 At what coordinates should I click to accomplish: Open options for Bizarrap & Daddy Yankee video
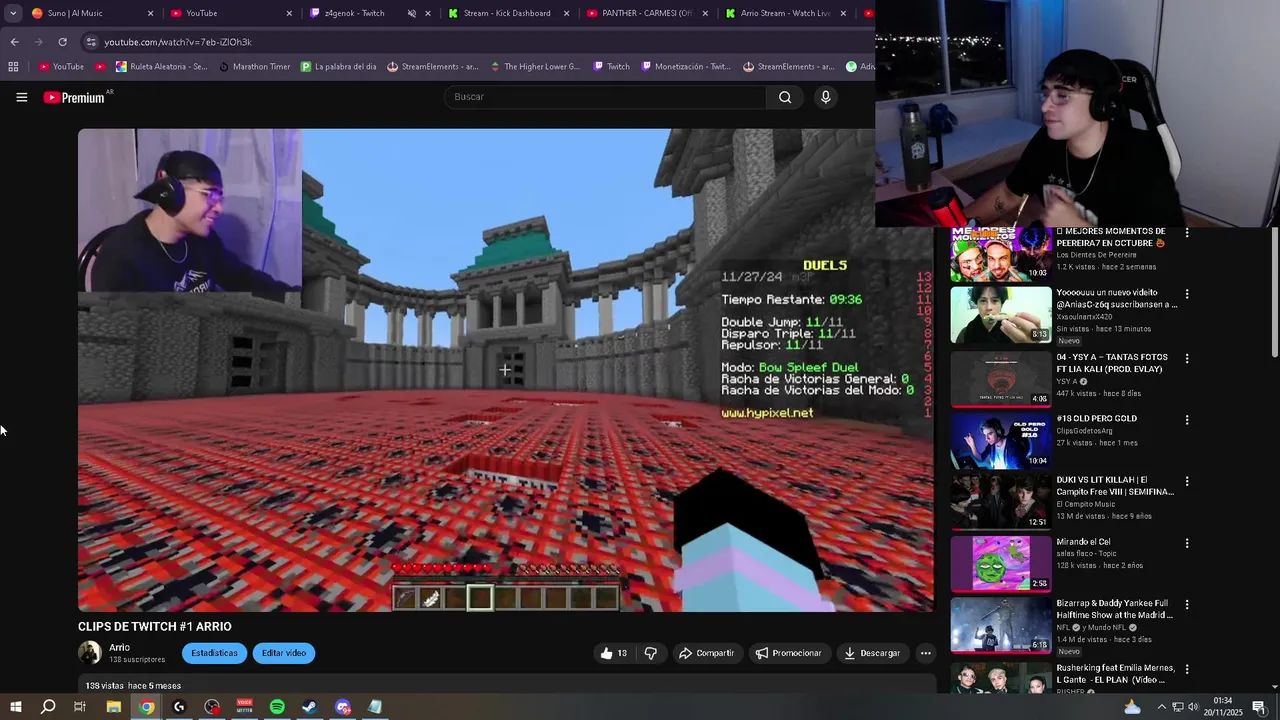tap(1187, 605)
